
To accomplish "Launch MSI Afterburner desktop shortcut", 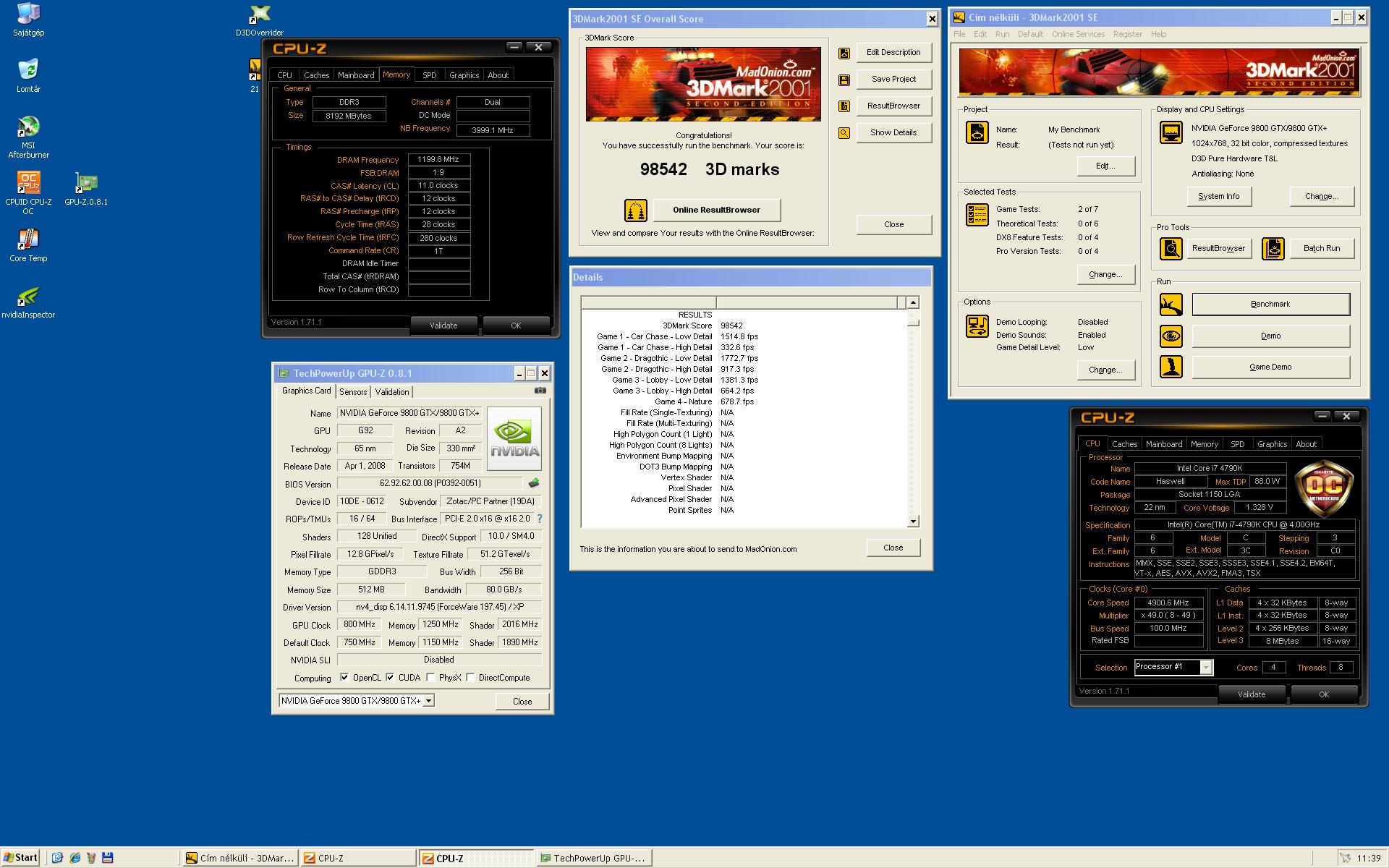I will pyautogui.click(x=28, y=136).
